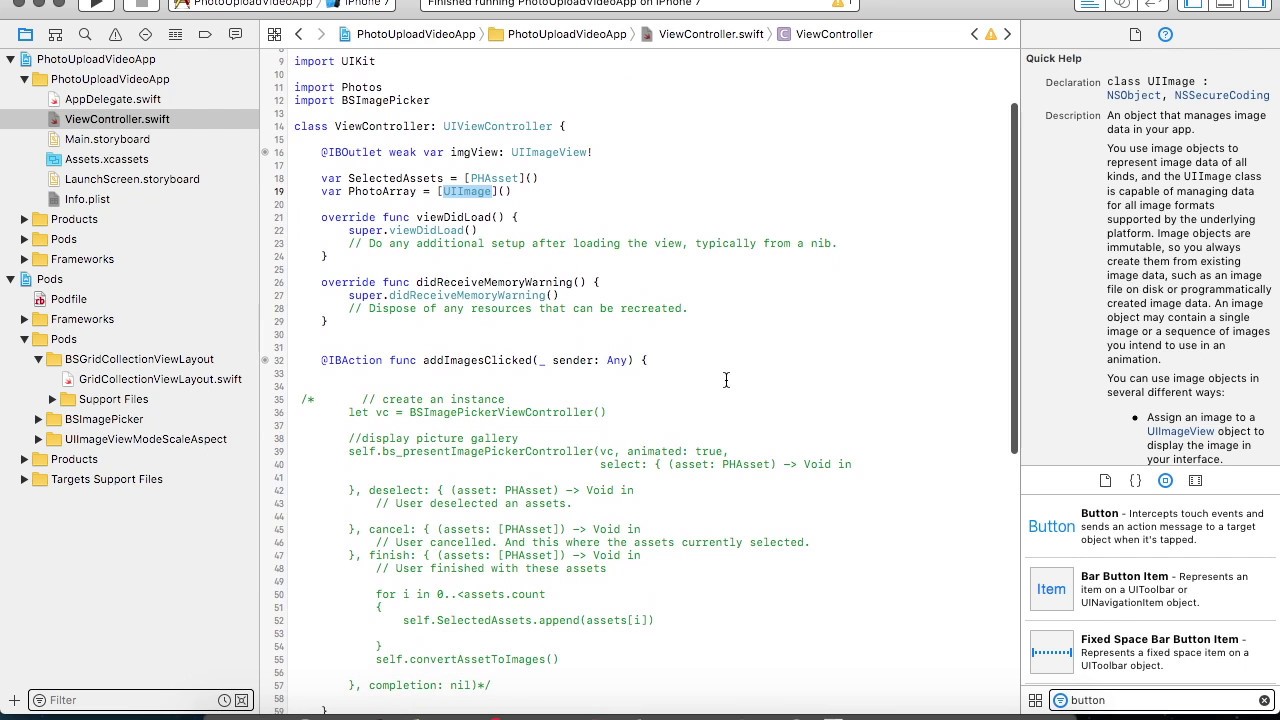Show the Code Snippet library
The image size is (1280, 720).
coord(1135,481)
